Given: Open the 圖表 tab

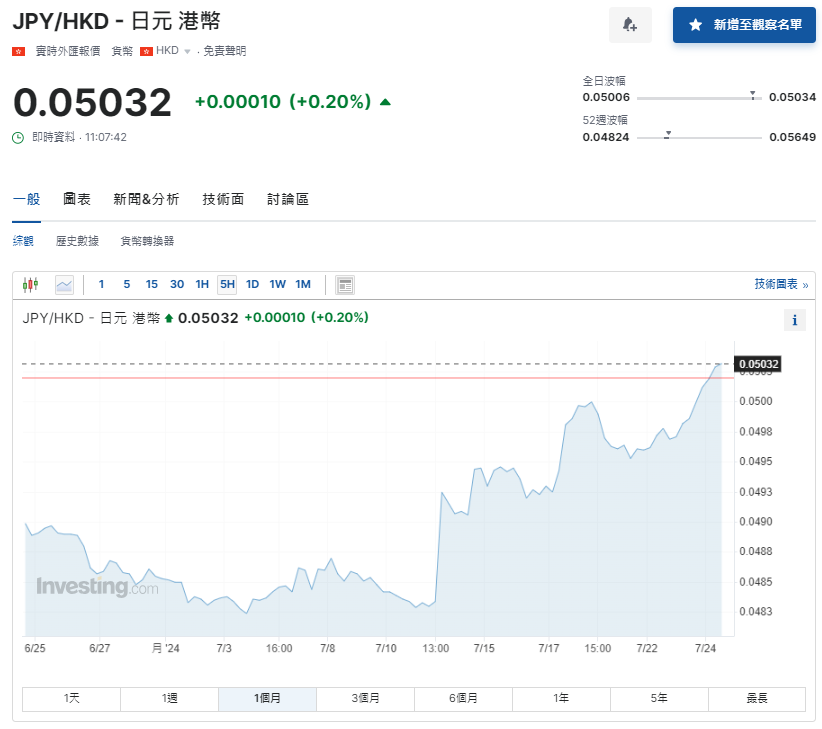Looking at the screenshot, I should coord(77,199).
